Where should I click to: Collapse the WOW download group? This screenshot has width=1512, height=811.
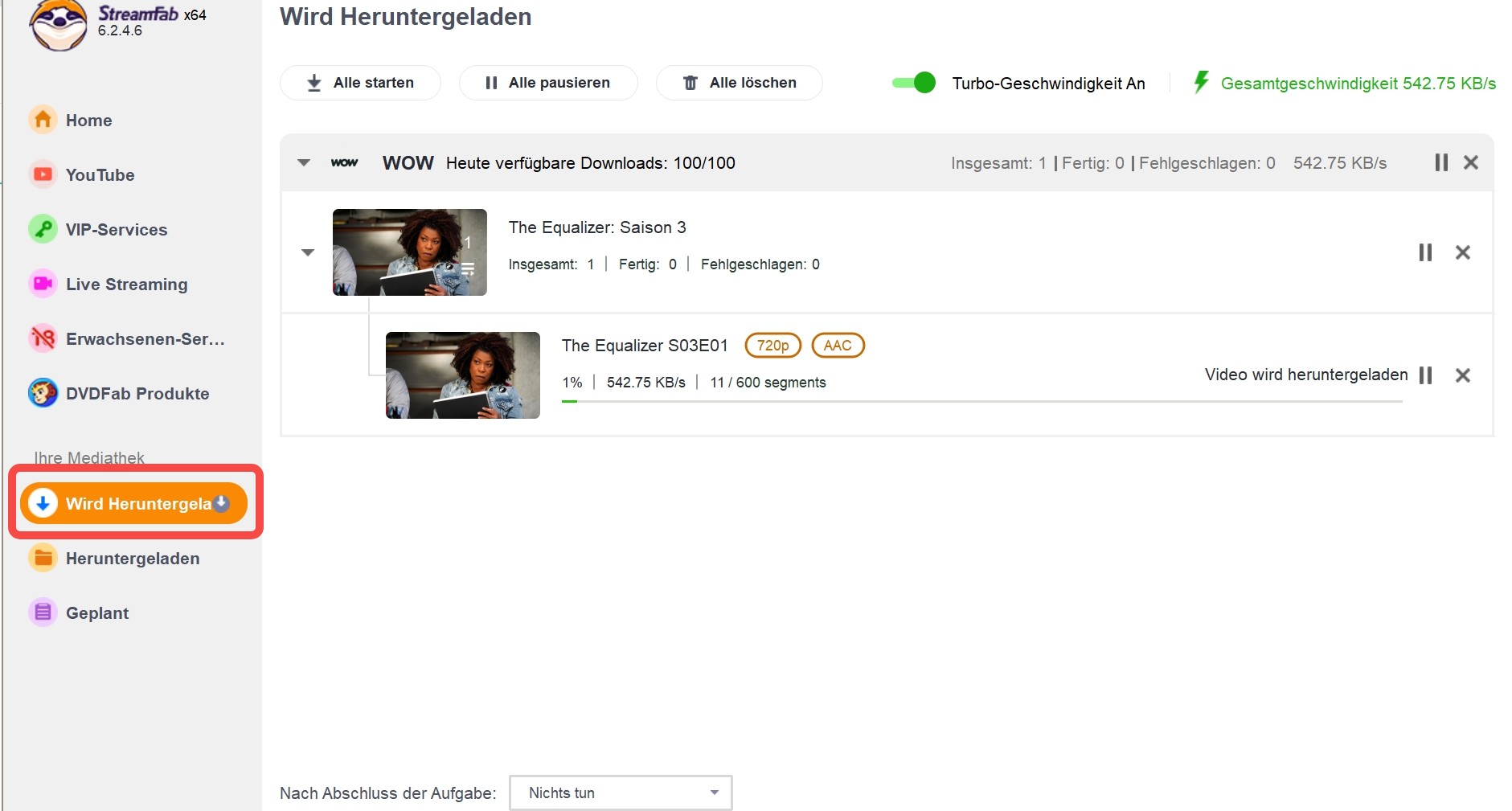coord(304,162)
